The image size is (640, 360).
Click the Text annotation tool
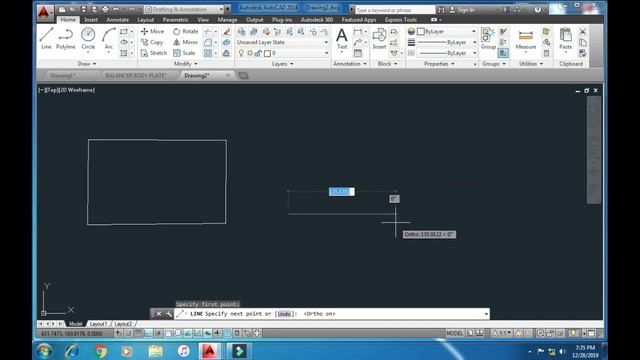point(342,38)
